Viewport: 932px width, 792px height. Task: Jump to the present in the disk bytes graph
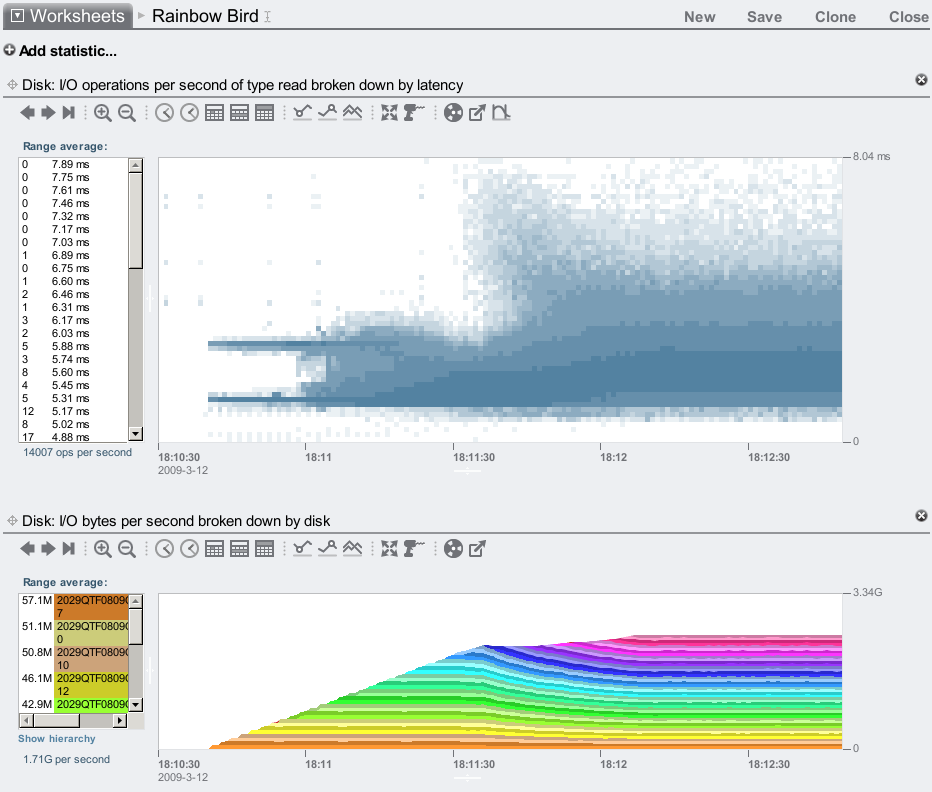tap(68, 548)
